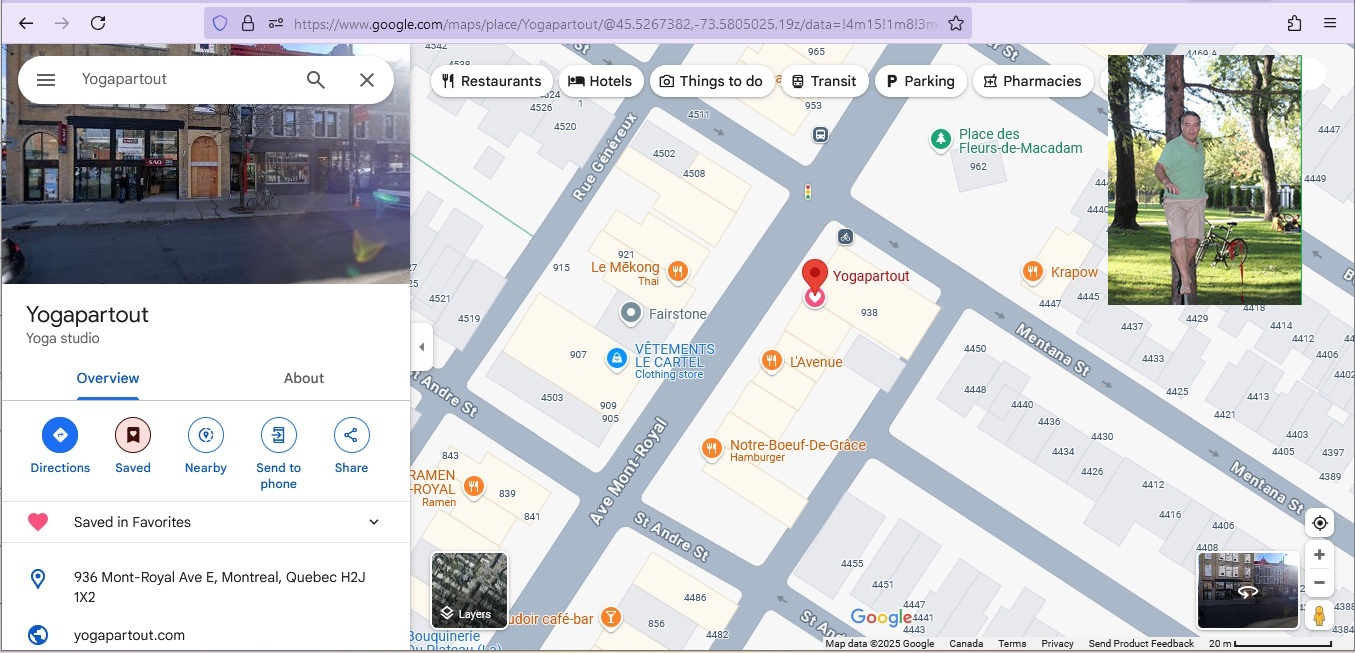Select the Directions icon for Yogapartout
Viewport: 1355px width, 653px height.
coord(59,435)
